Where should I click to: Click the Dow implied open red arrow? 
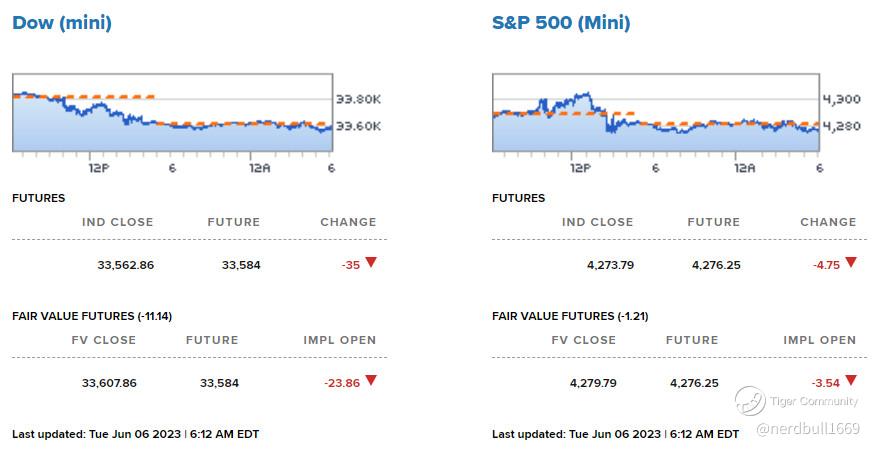click(x=371, y=380)
